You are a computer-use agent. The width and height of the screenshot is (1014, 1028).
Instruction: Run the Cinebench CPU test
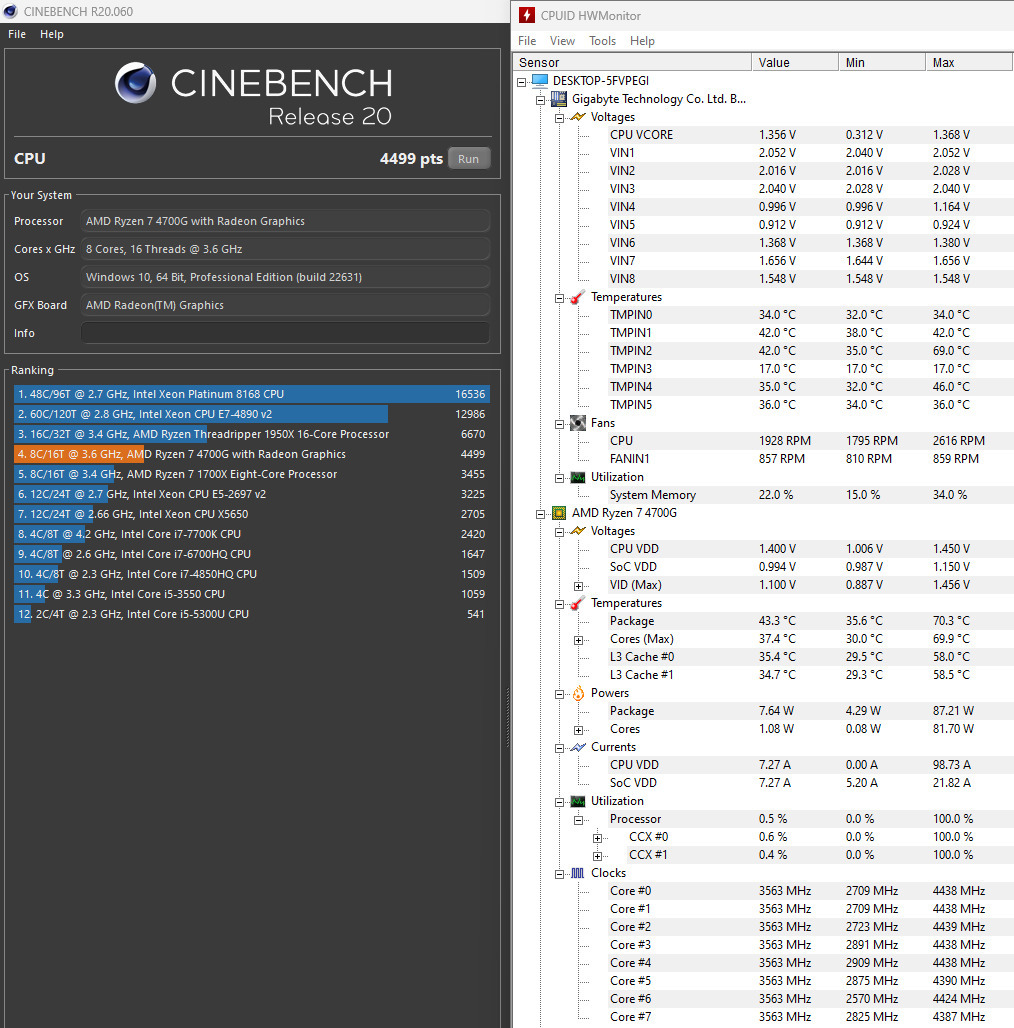pos(469,159)
